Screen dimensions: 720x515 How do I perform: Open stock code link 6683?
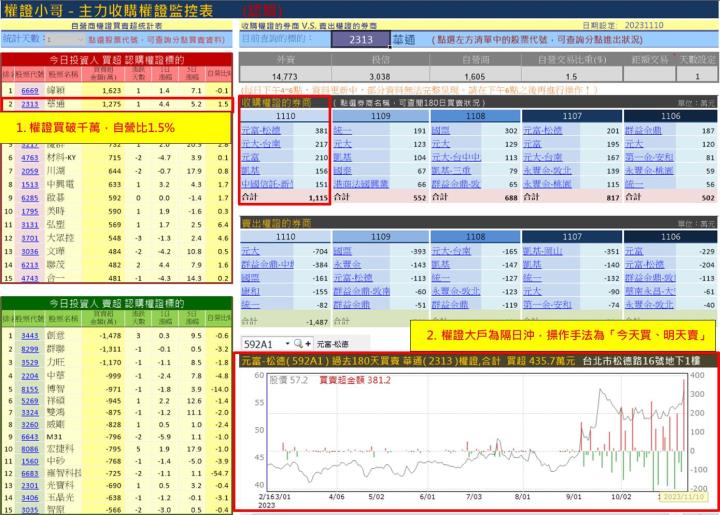pos(30,473)
